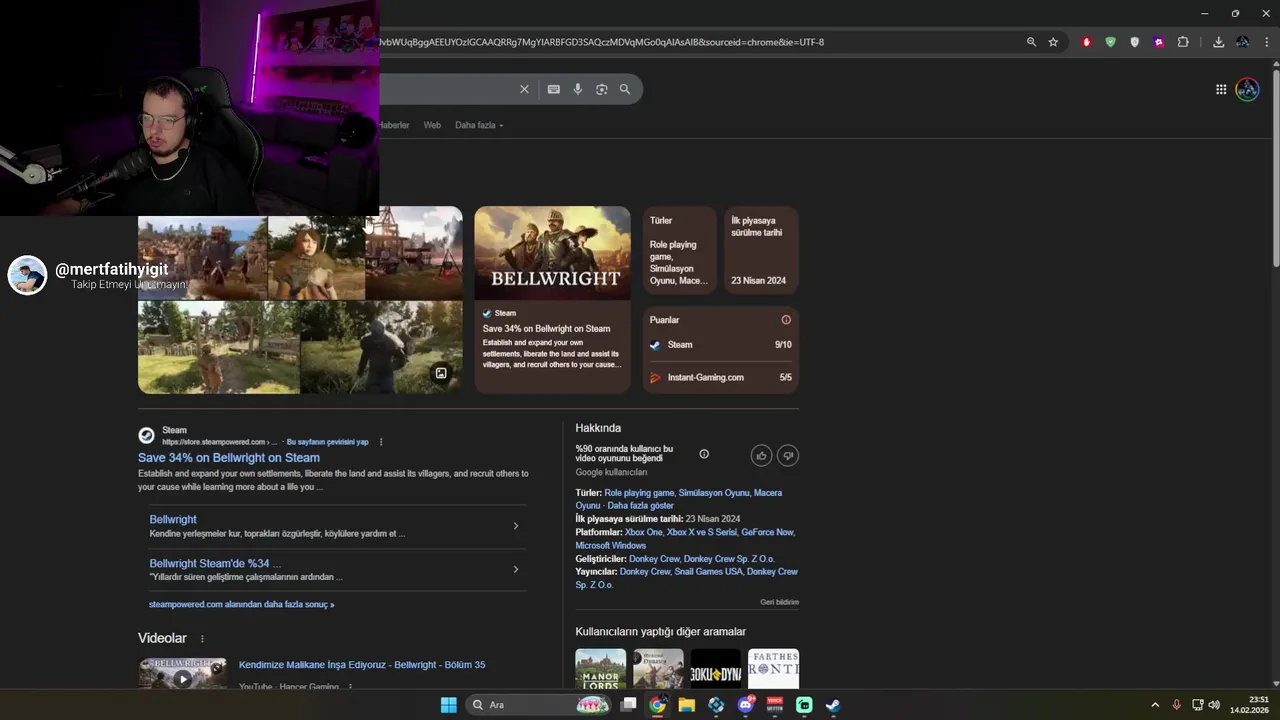The width and height of the screenshot is (1280, 720).
Task: Open the Role playing game genre link
Action: pyautogui.click(x=639, y=493)
